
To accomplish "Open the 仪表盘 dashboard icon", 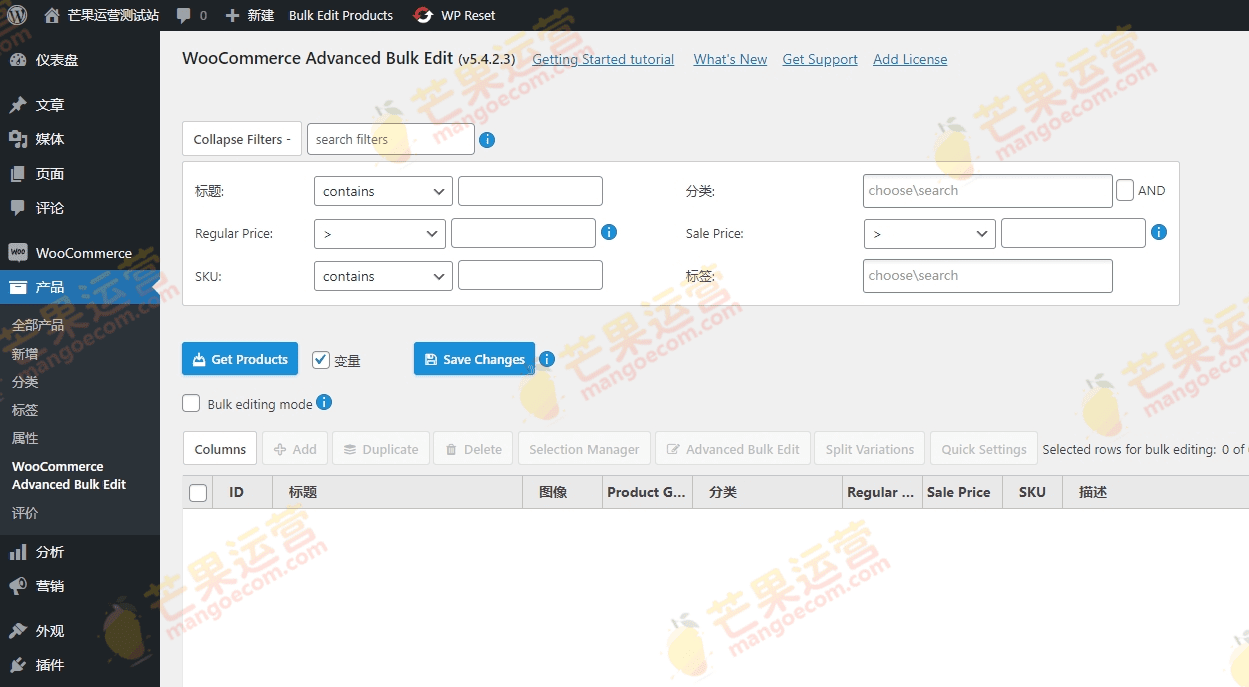I will (x=18, y=60).
